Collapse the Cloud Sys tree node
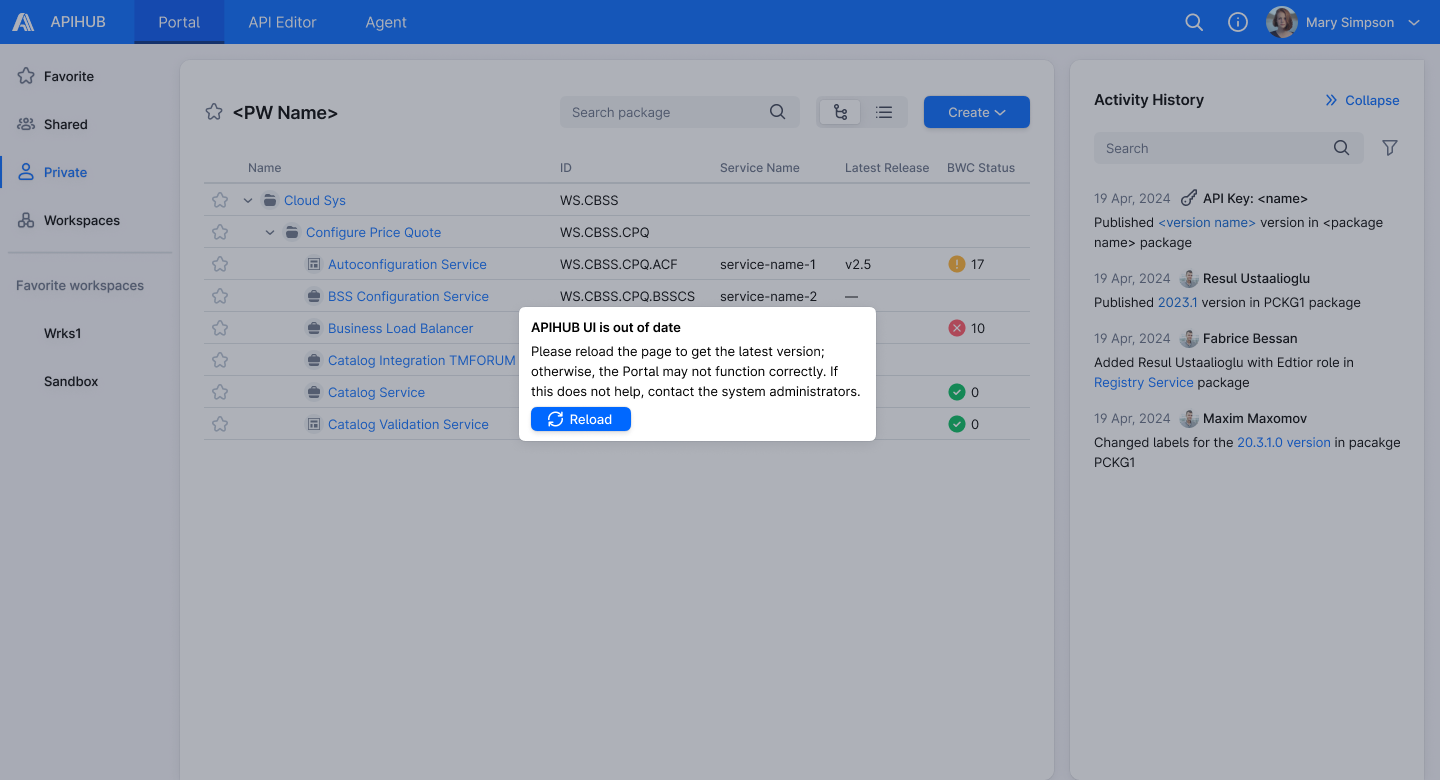This screenshot has height=780, width=1440. click(x=248, y=200)
